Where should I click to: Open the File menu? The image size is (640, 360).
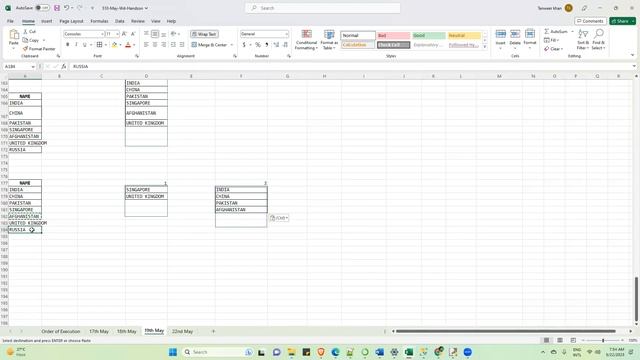[x=10, y=21]
